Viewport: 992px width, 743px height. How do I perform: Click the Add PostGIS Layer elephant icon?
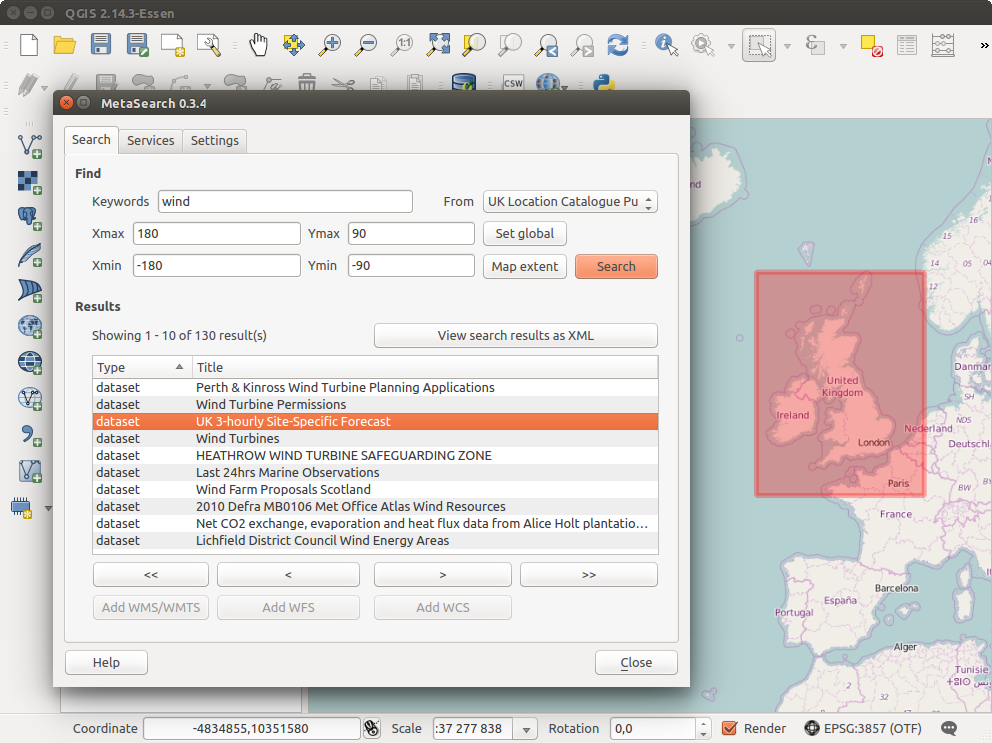[x=30, y=217]
